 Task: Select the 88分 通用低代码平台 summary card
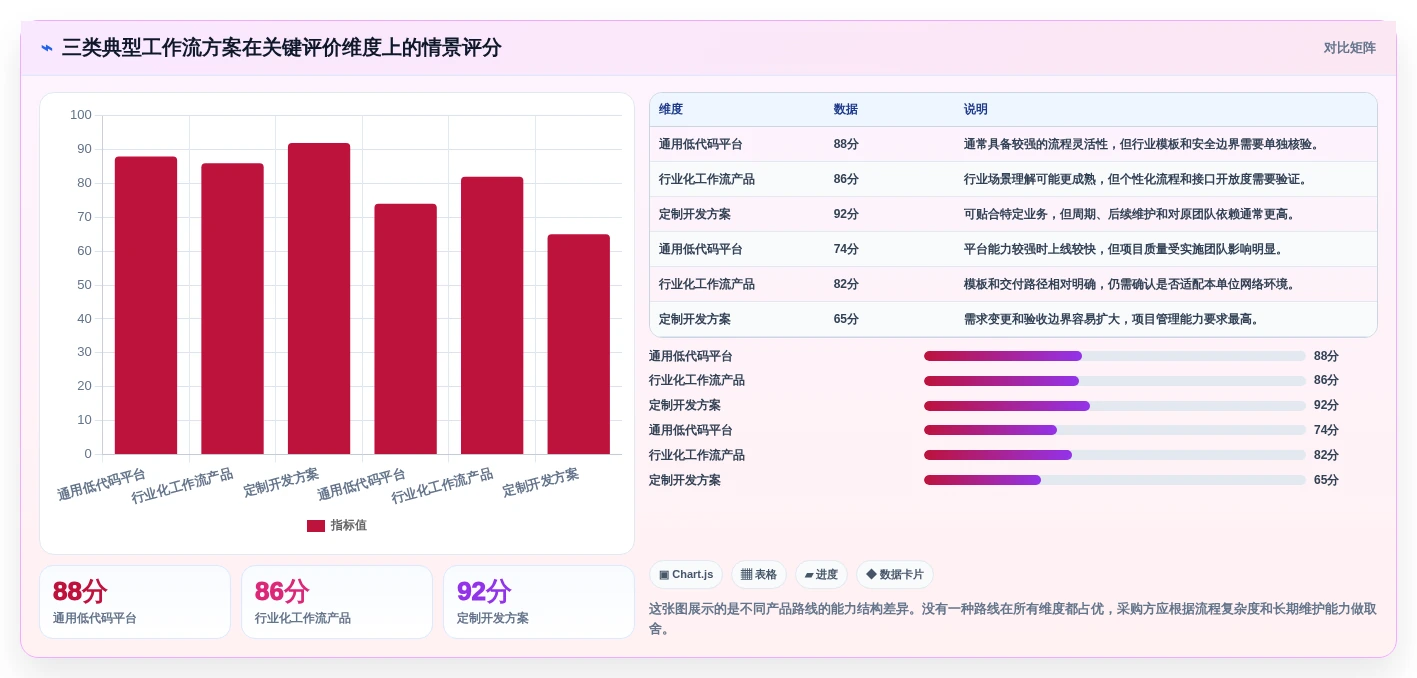[135, 602]
